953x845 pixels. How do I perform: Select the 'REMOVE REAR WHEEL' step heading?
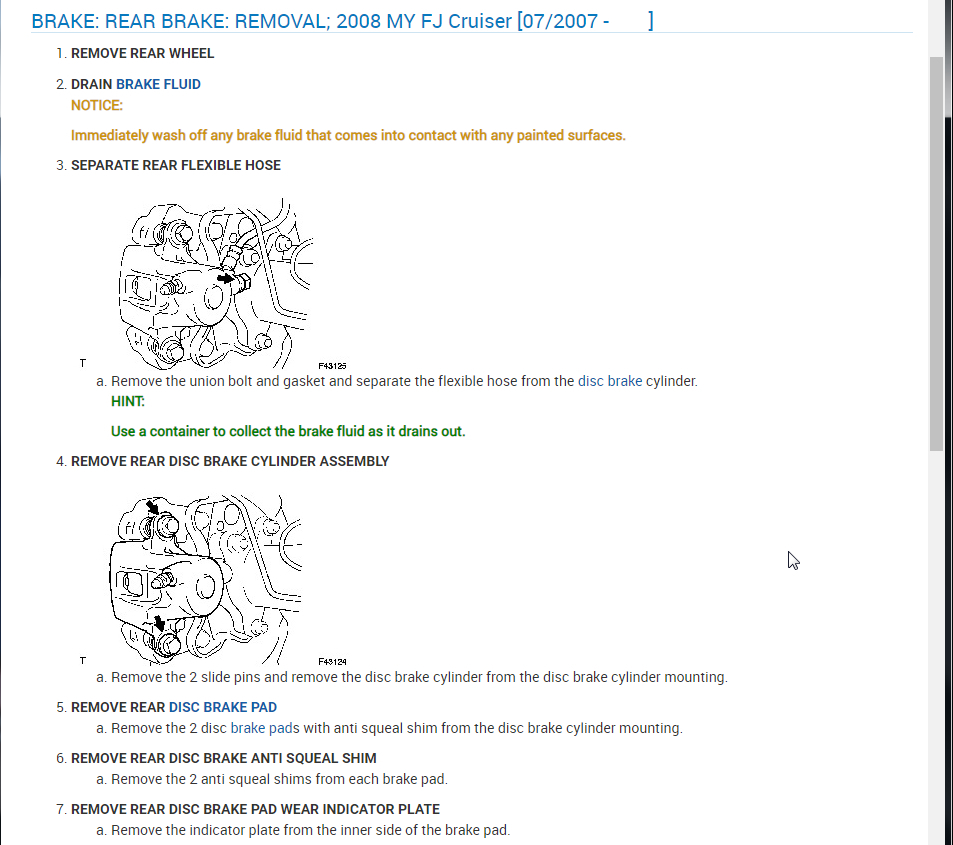[143, 53]
